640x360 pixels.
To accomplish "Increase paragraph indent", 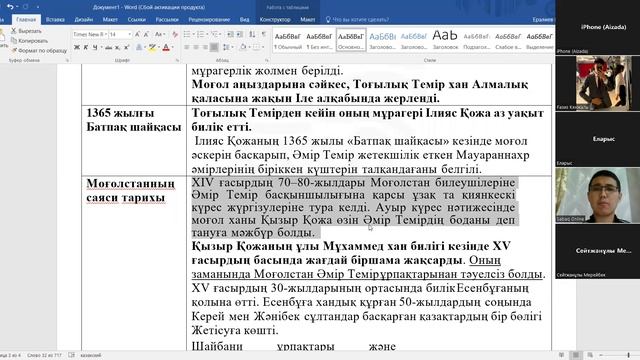I will pyautogui.click(x=240, y=34).
